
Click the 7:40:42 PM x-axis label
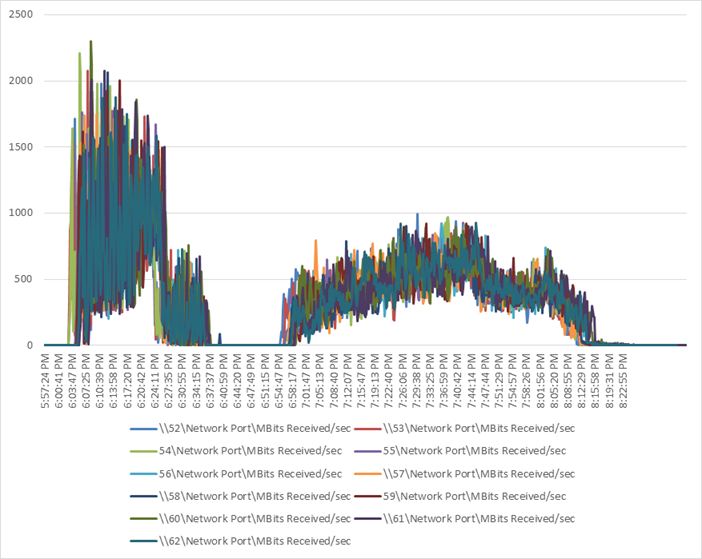[x=458, y=381]
